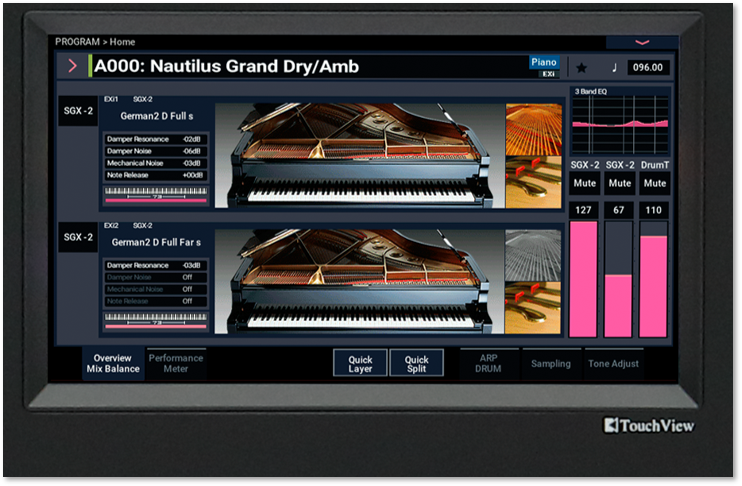Tap the EXi1 keyboard zone range display
Viewport: 742px width, 486px height.
156,195
